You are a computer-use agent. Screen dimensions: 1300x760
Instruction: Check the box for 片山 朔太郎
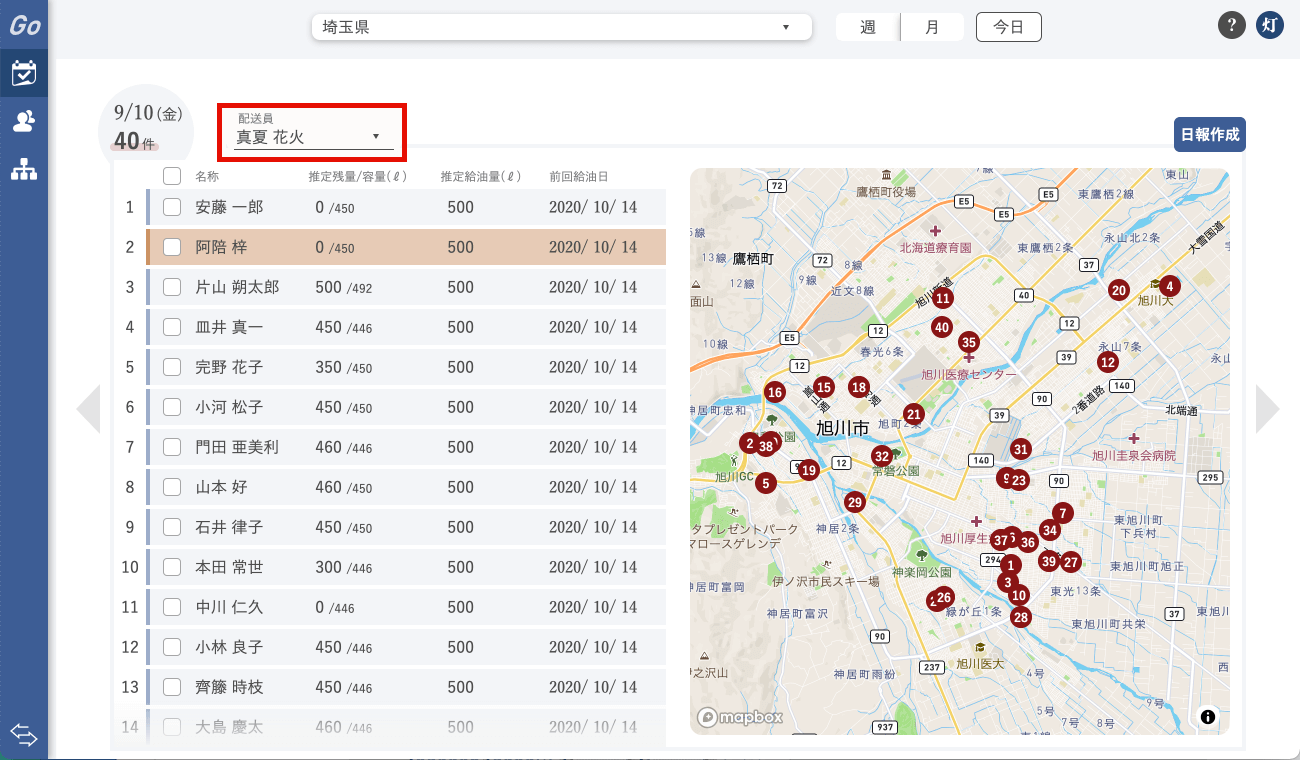172,287
